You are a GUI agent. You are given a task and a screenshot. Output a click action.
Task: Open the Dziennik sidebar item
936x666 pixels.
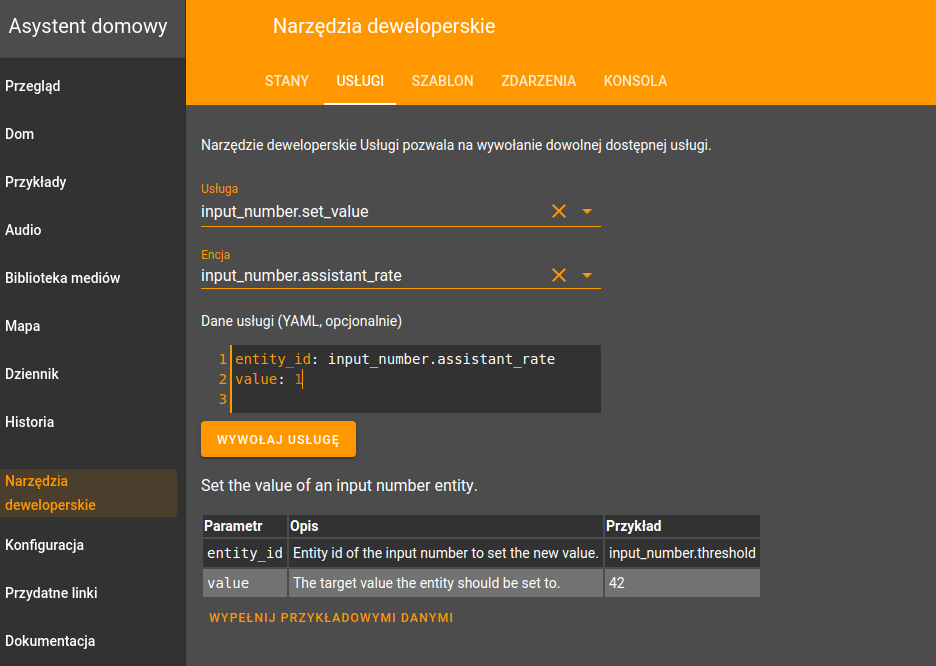click(32, 374)
